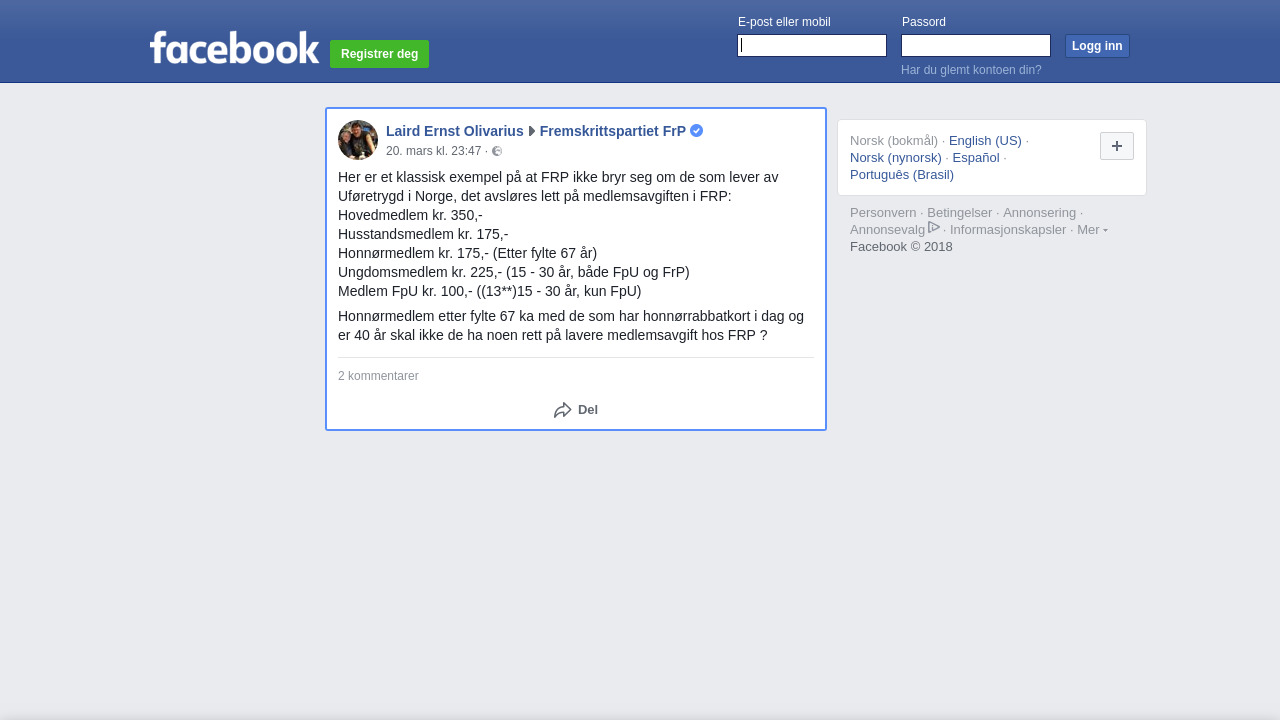Click the E-post eller mobil field
Image resolution: width=1280 pixels, height=720 pixels.
[812, 46]
